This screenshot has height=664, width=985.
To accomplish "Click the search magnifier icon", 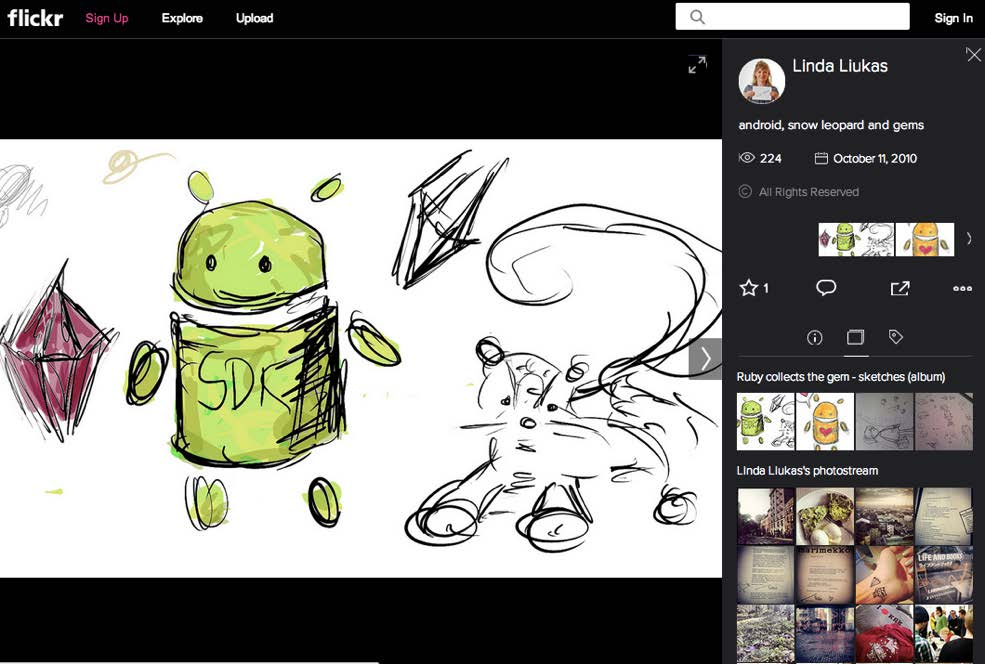I will pos(697,17).
